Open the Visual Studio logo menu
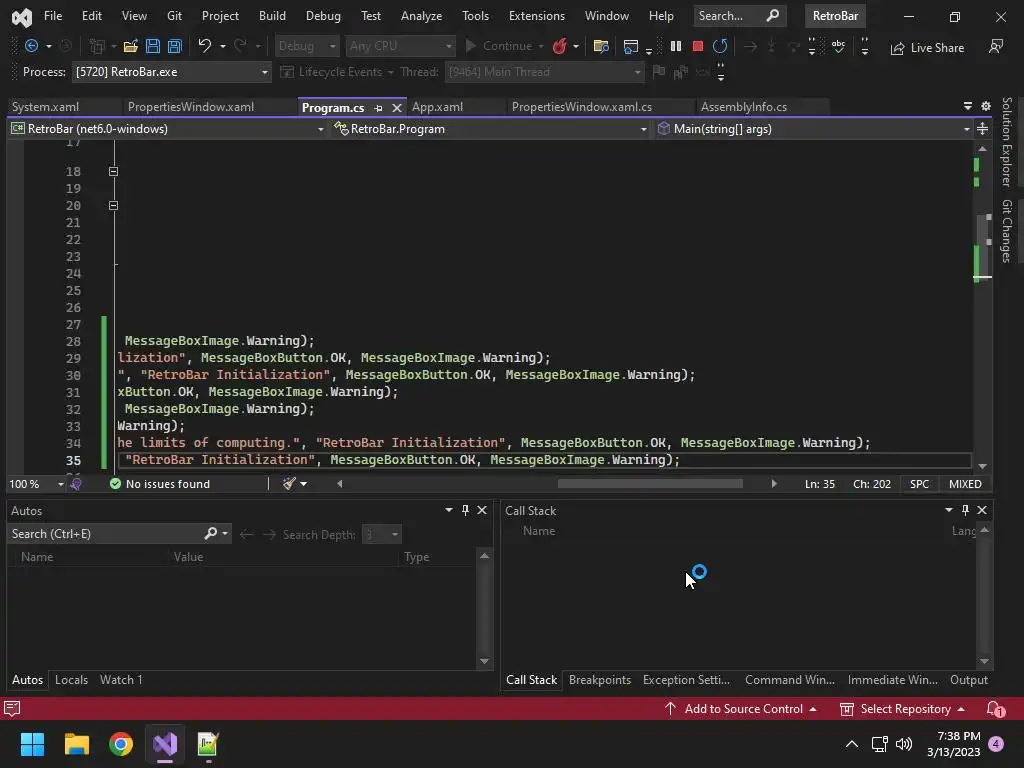The width and height of the screenshot is (1024, 768). click(x=22, y=16)
